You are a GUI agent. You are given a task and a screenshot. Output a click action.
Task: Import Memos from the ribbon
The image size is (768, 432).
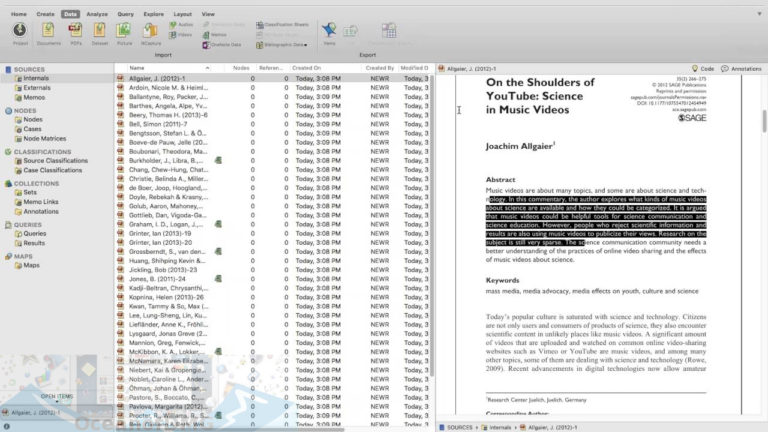coord(215,35)
